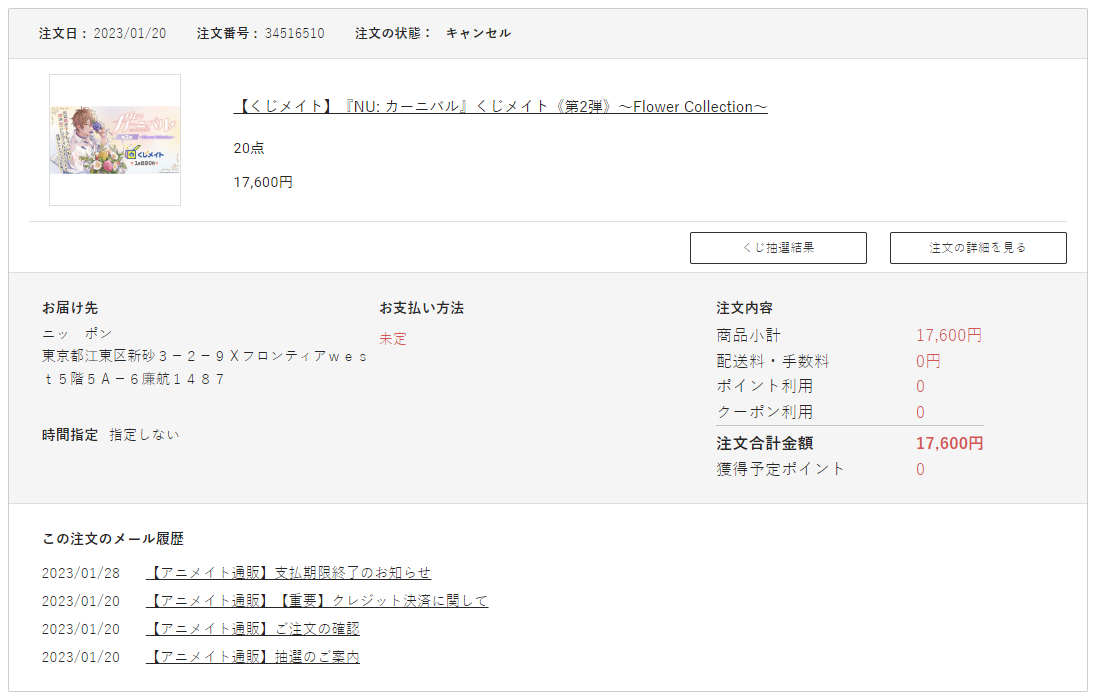
Task: Open the ご注文の確認 mail link
Action: (x=253, y=629)
